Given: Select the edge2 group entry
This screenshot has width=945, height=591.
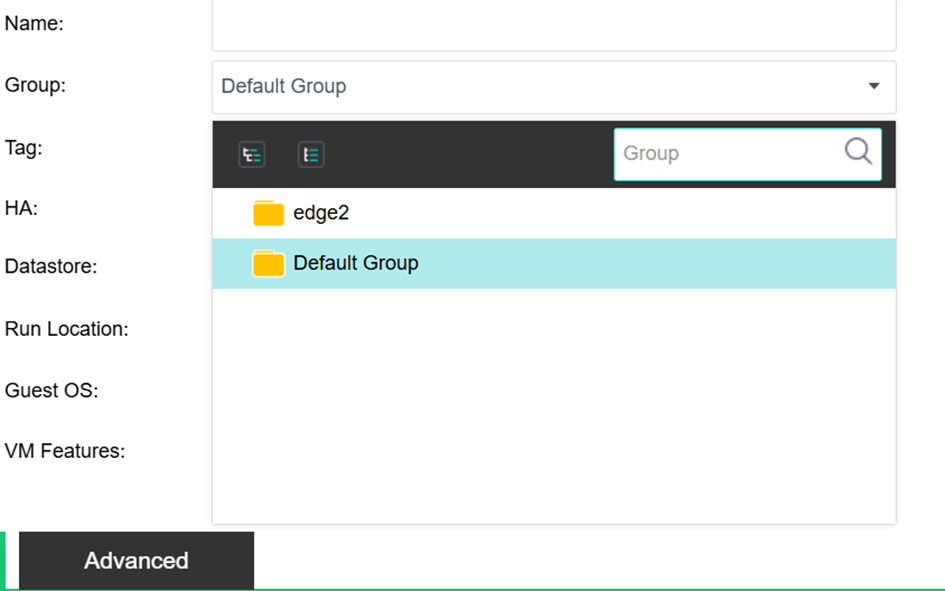Looking at the screenshot, I should click(321, 213).
